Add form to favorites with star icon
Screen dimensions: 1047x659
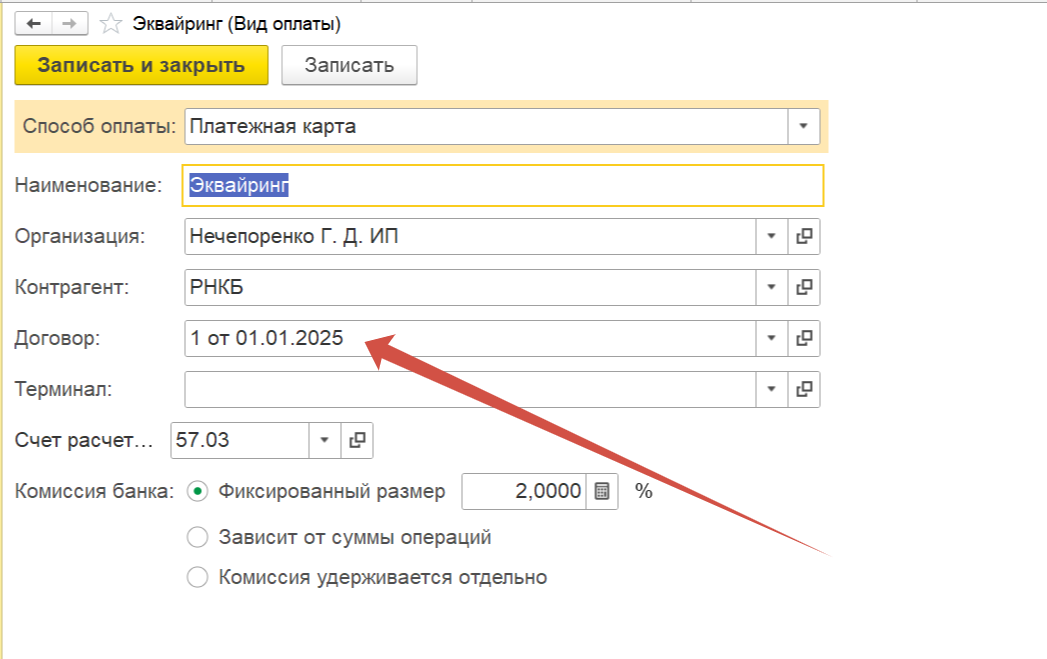pos(112,22)
